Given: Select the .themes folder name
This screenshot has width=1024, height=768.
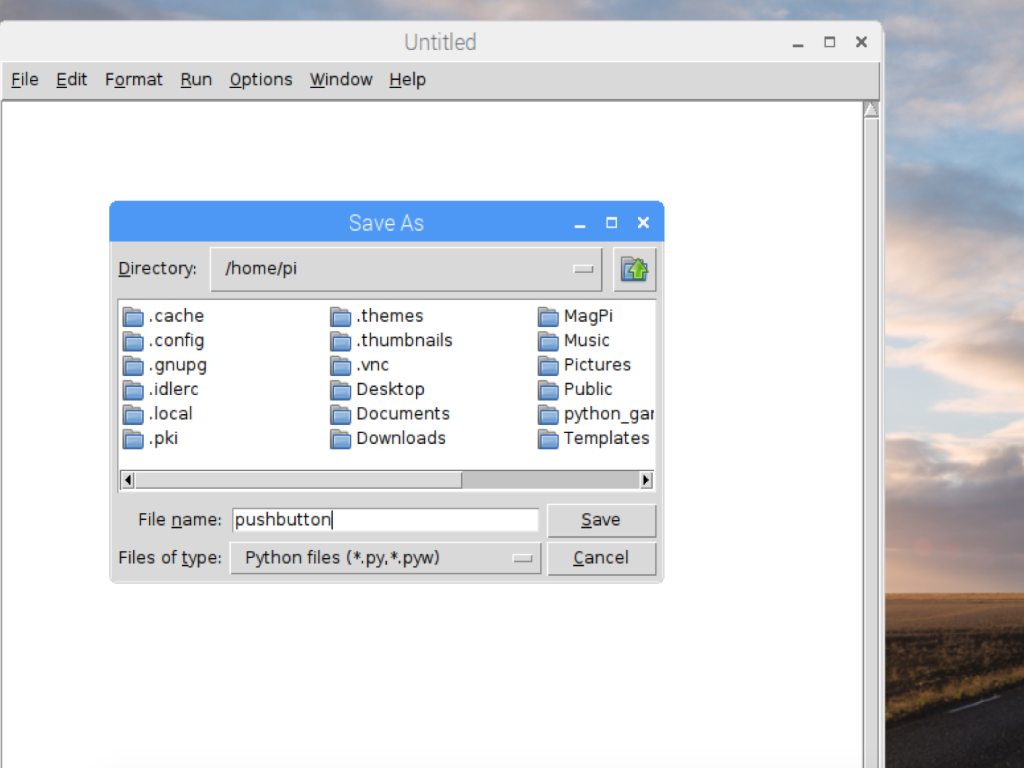Looking at the screenshot, I should 390,316.
